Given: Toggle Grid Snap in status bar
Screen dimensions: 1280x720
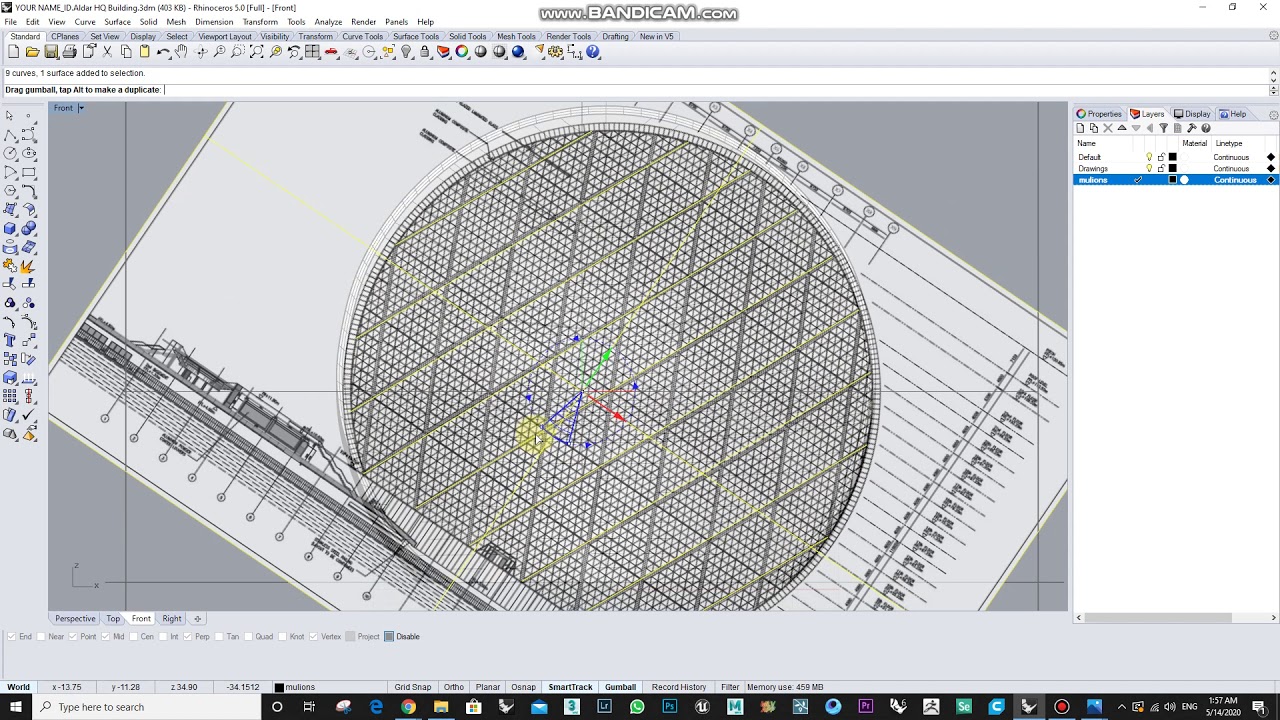Looking at the screenshot, I should pos(412,687).
